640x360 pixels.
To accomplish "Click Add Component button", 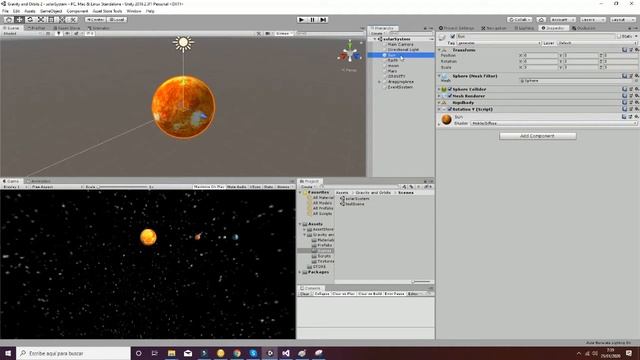I will pyautogui.click(x=538, y=136).
